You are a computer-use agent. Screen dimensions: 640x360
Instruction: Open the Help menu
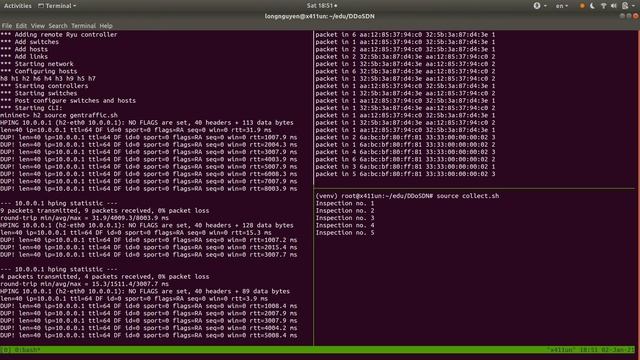pyautogui.click(x=106, y=26)
